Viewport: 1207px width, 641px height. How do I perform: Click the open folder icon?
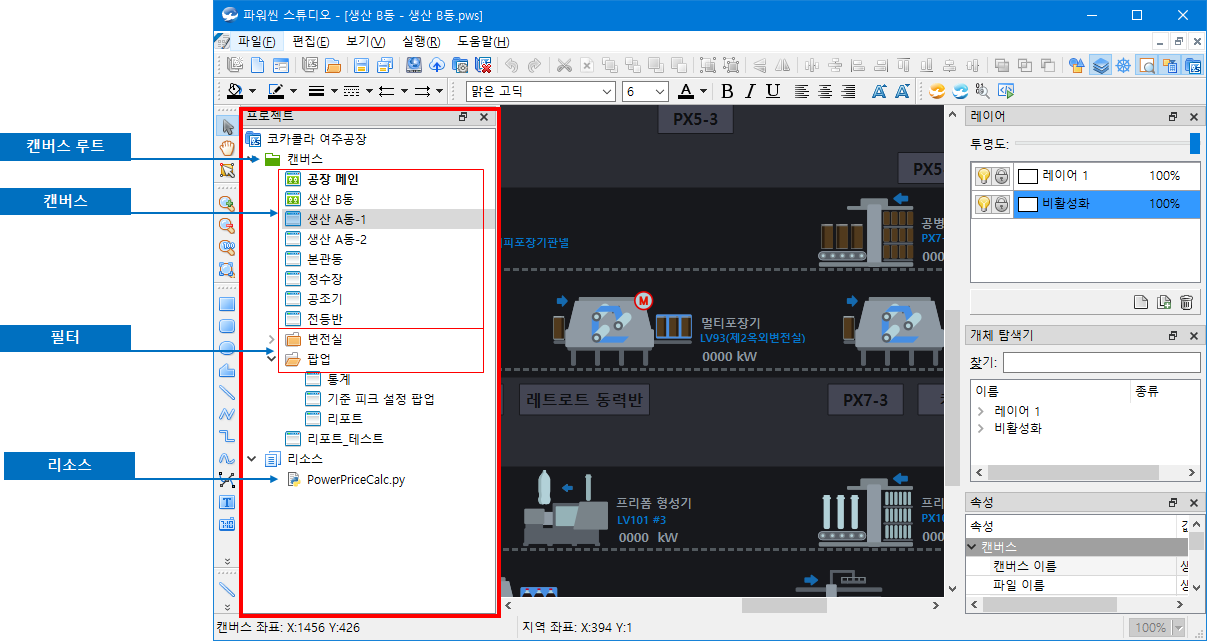[x=333, y=65]
